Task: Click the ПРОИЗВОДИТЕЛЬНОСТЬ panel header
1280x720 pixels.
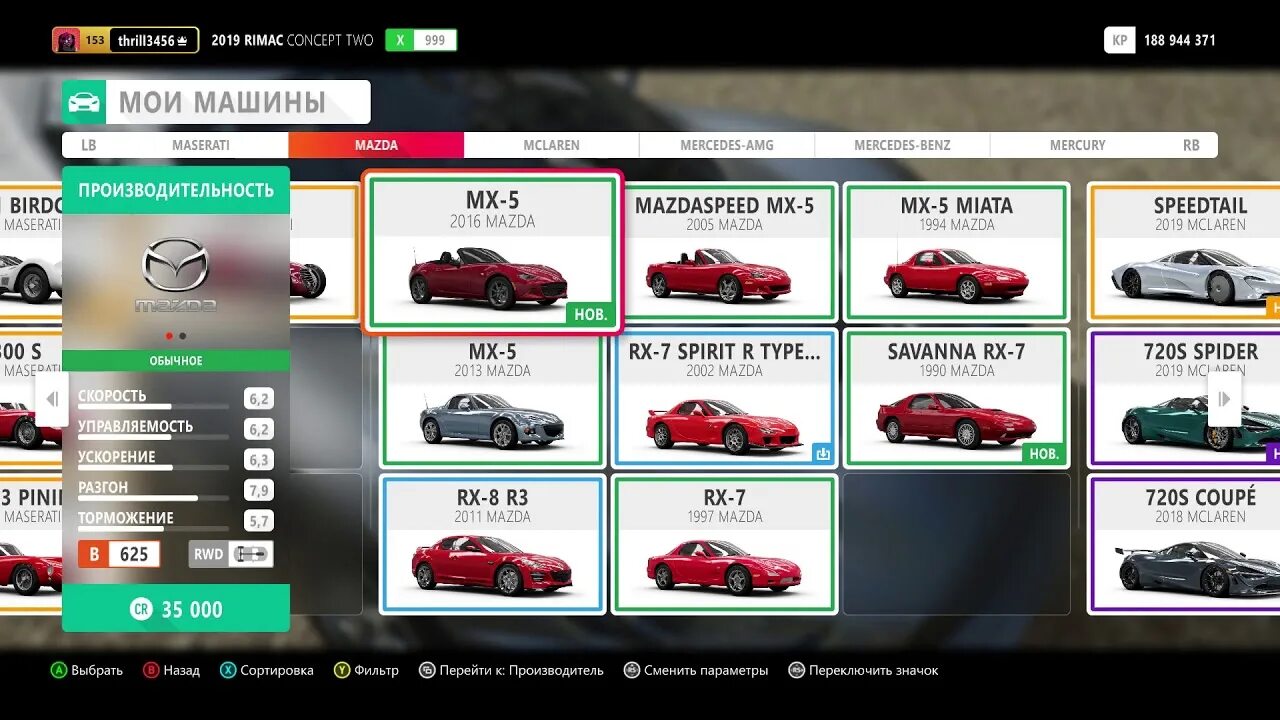Action: click(x=176, y=190)
